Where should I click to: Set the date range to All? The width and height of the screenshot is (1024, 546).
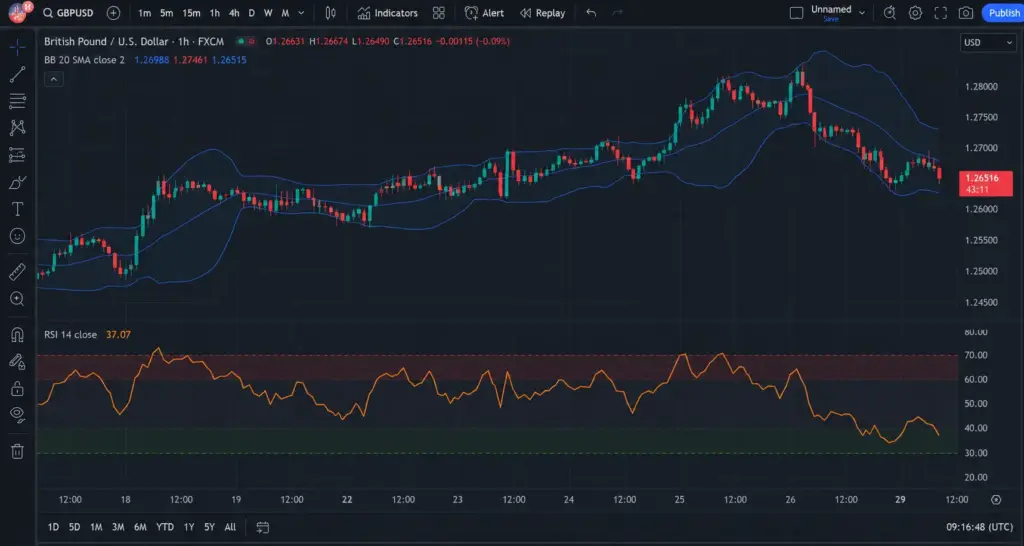[230, 527]
